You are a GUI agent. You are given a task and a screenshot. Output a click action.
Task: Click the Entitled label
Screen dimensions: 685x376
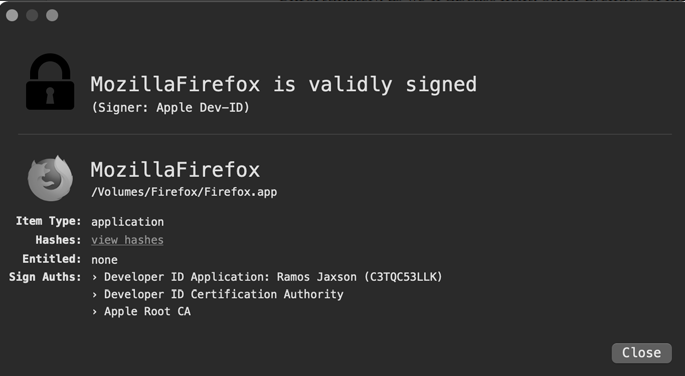point(52,259)
